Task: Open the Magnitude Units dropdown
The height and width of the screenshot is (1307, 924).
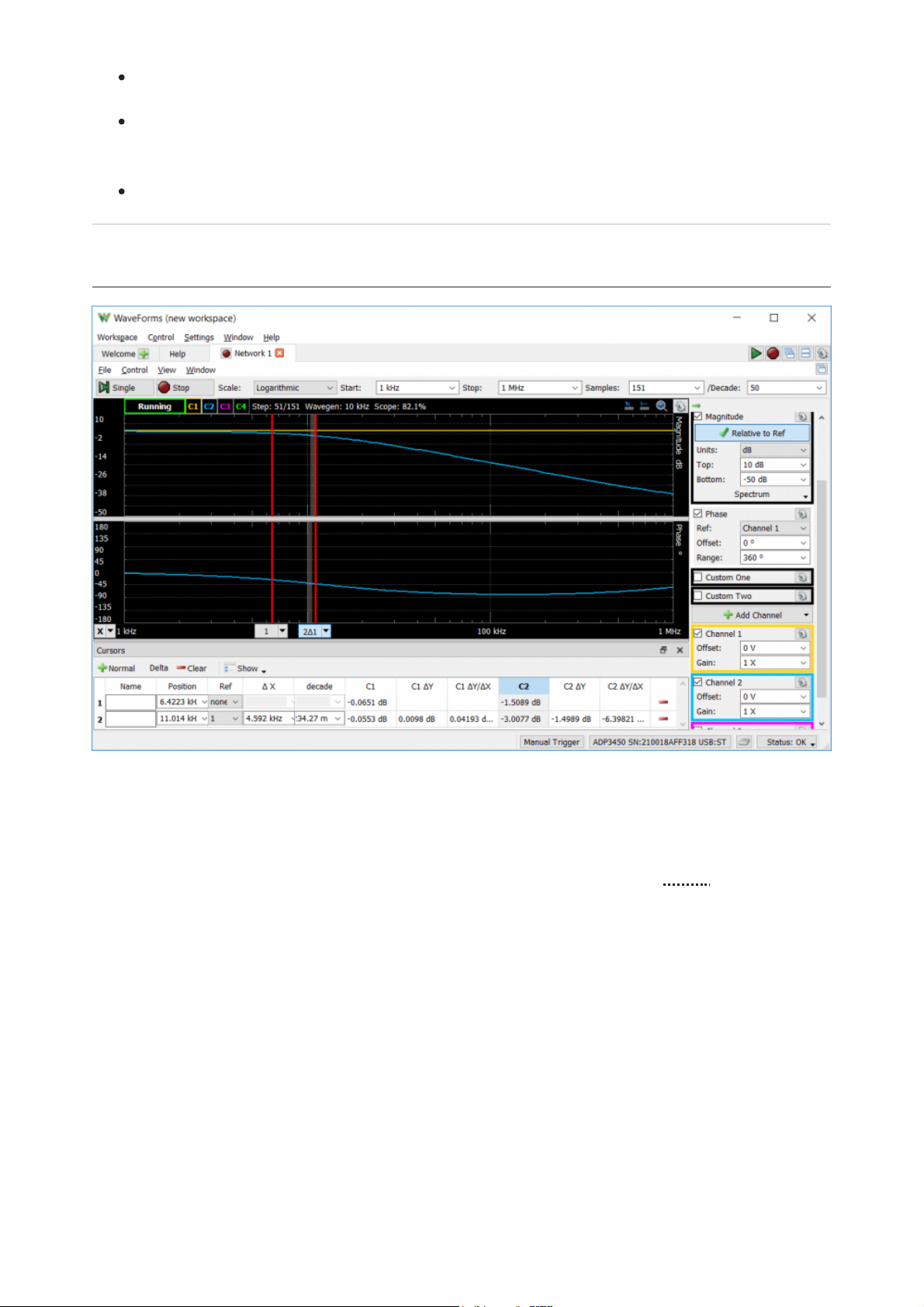Action: pos(775,450)
